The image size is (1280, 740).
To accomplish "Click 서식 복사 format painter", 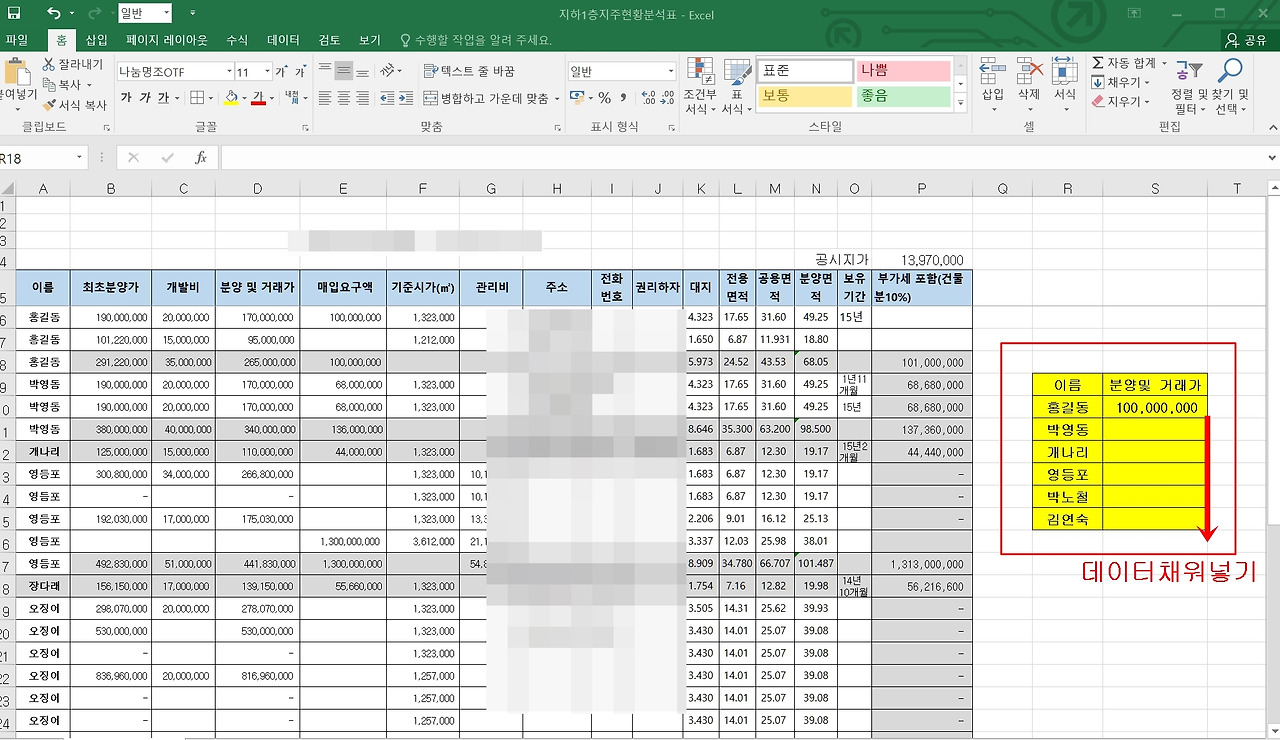I will [x=75, y=104].
